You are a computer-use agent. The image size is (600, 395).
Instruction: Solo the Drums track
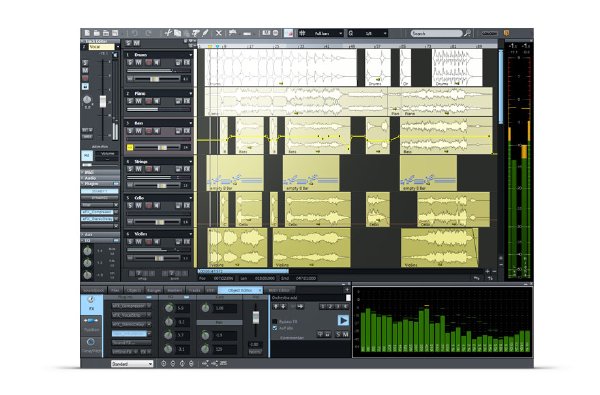[130, 62]
